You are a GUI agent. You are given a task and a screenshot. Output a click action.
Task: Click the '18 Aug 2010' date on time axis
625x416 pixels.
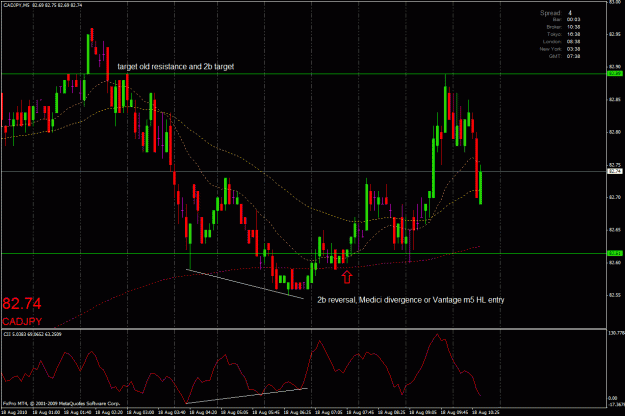[x=14, y=412]
